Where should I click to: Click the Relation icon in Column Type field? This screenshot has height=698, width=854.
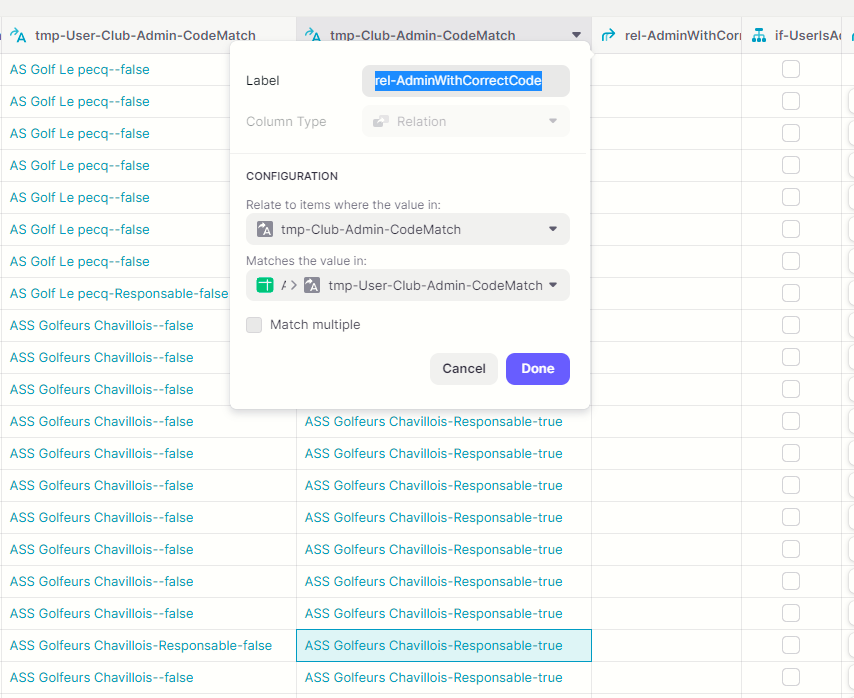pyautogui.click(x=381, y=121)
